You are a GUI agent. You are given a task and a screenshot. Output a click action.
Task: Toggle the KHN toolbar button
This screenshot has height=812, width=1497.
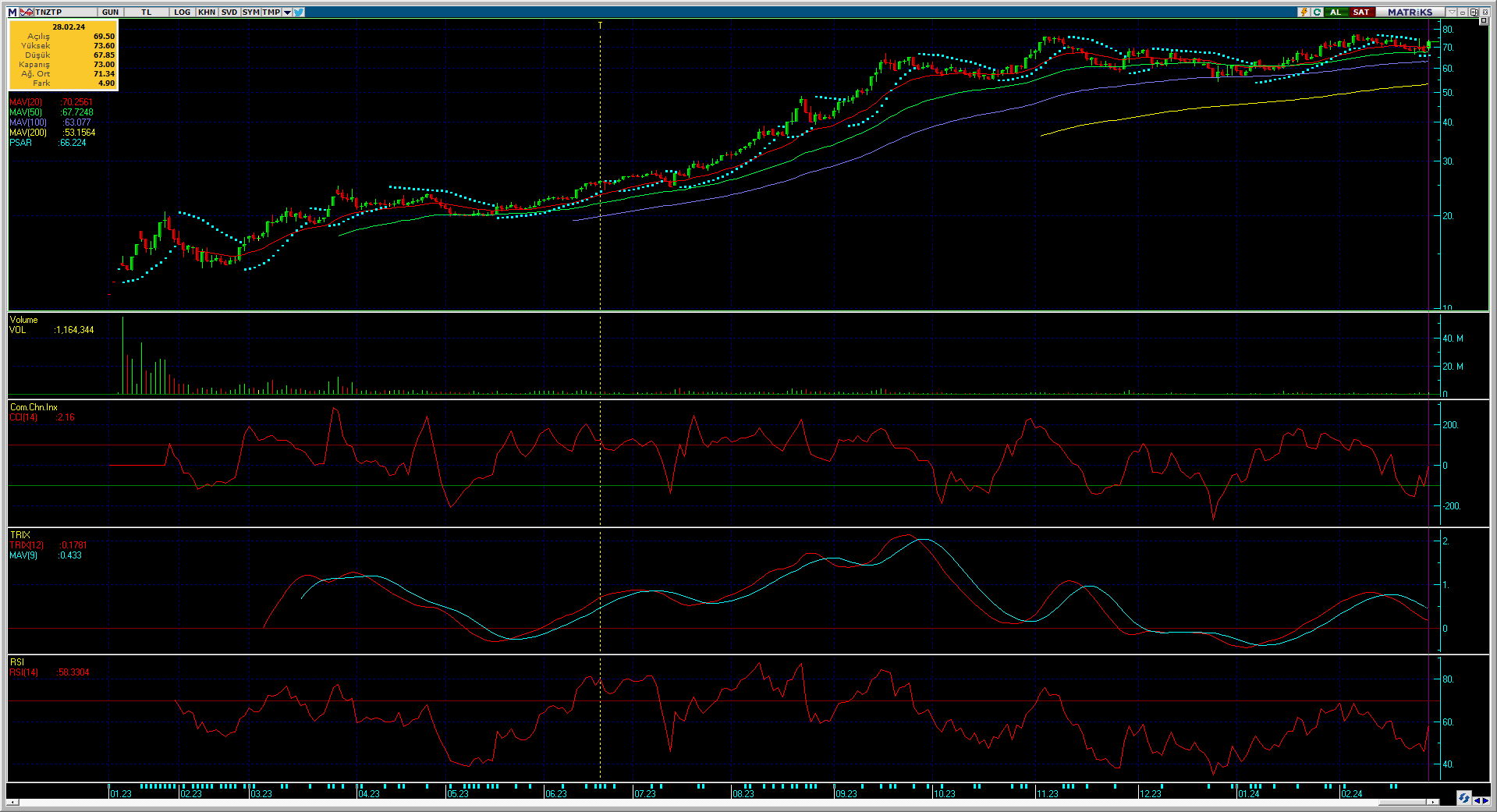(207, 12)
